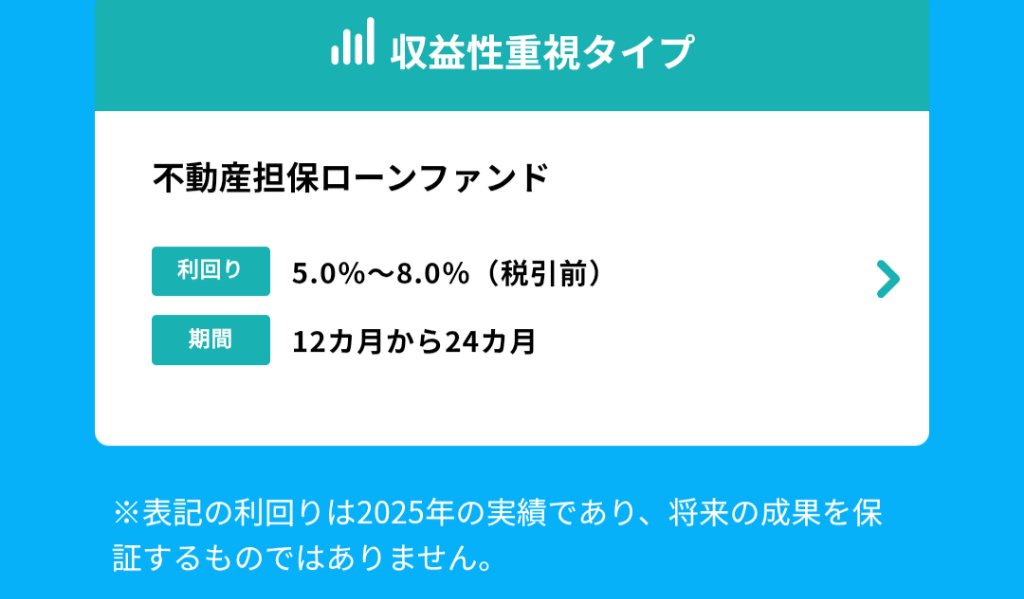Viewport: 1024px width, 599px height.
Task: Click the ※ mark starting the disclaimer
Action: click(x=125, y=513)
